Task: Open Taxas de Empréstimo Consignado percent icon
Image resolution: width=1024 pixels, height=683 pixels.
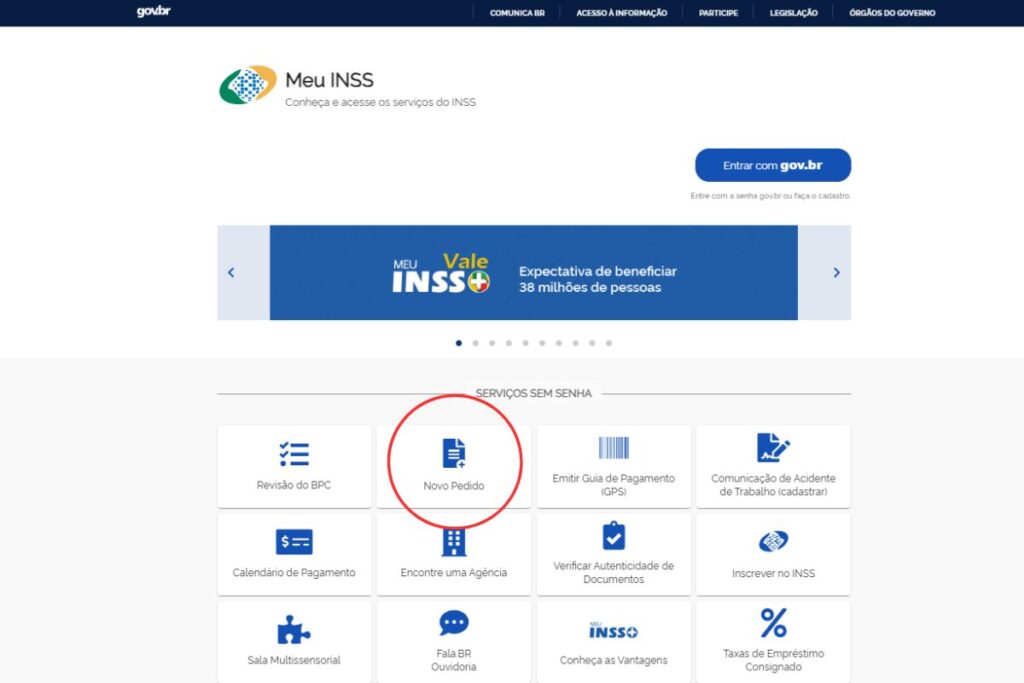Action: coord(773,623)
